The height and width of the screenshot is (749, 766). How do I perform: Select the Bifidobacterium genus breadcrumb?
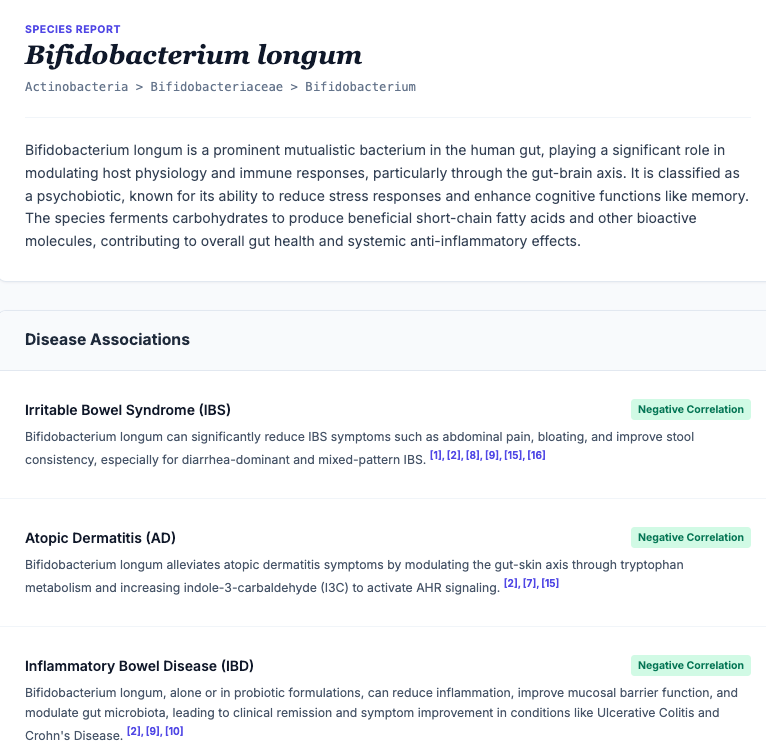pyautogui.click(x=360, y=87)
